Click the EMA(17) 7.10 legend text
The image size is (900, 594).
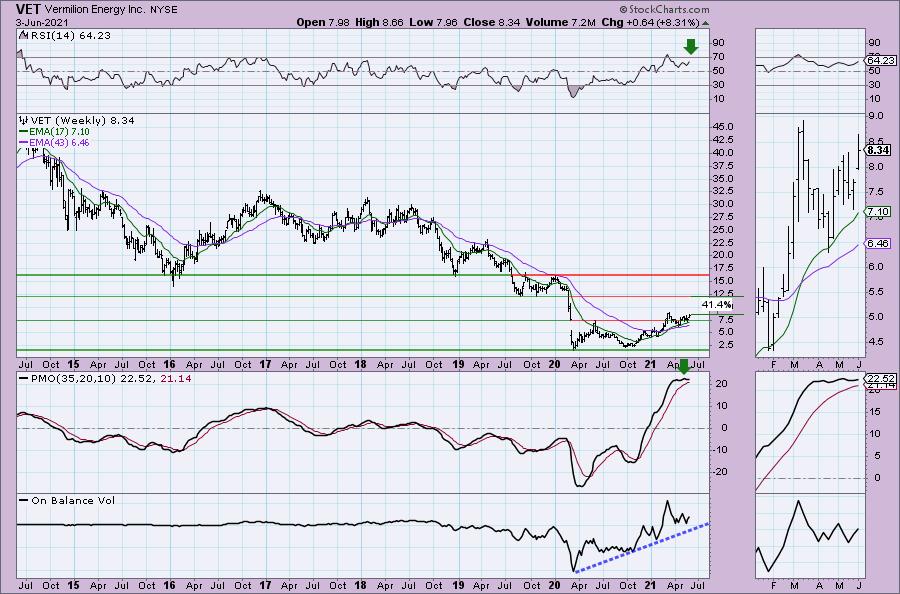pyautogui.click(x=59, y=132)
